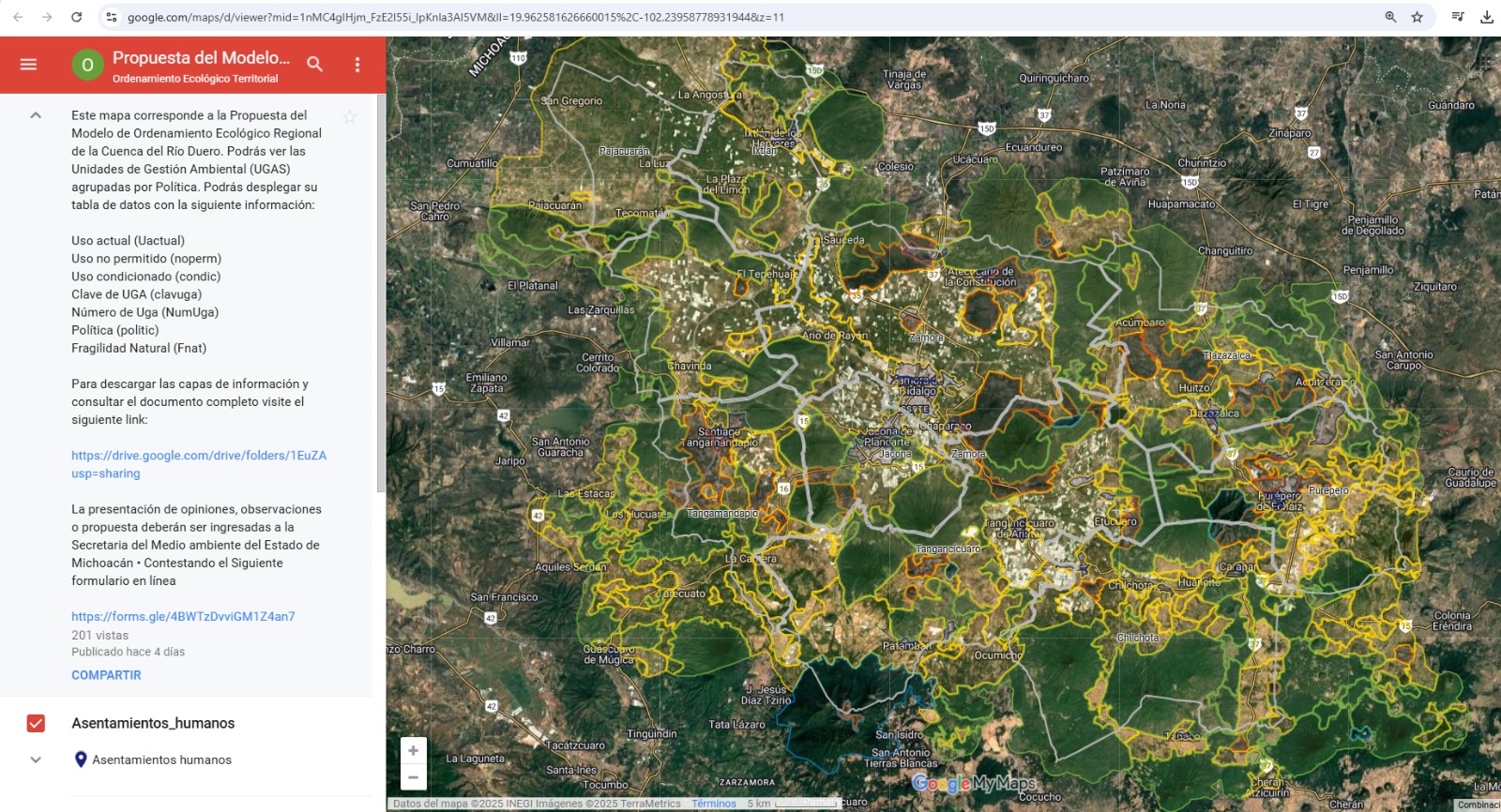1501x812 pixels.
Task: Click the green O owner avatar
Action: click(87, 65)
